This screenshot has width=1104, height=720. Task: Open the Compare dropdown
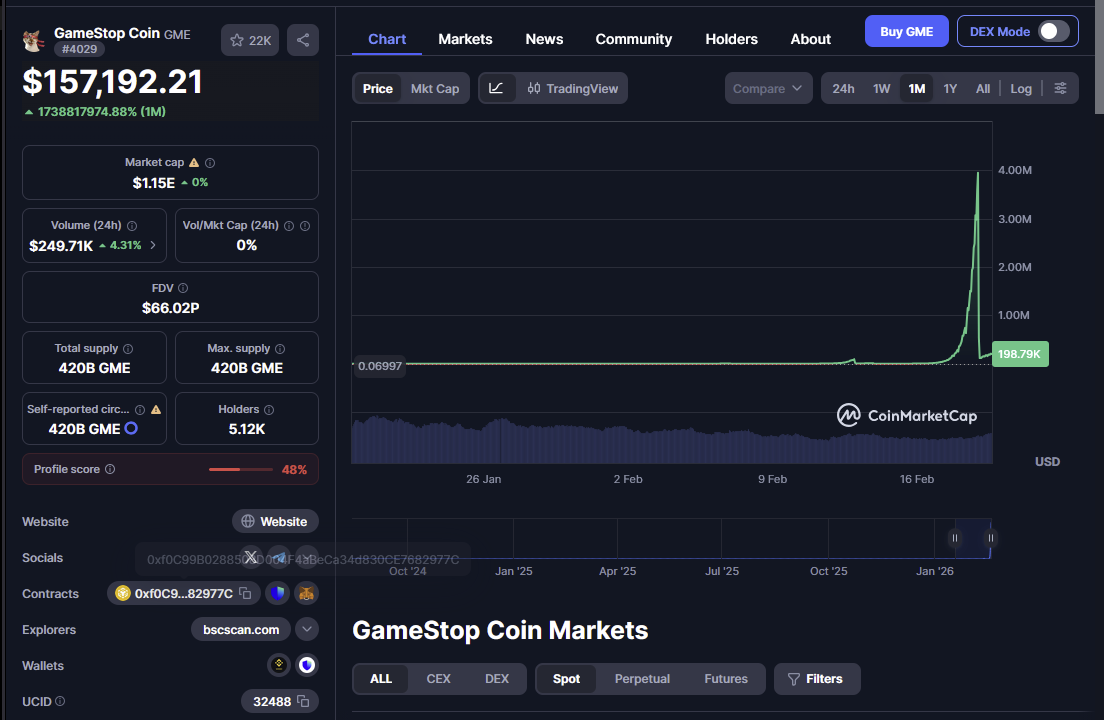coord(768,89)
